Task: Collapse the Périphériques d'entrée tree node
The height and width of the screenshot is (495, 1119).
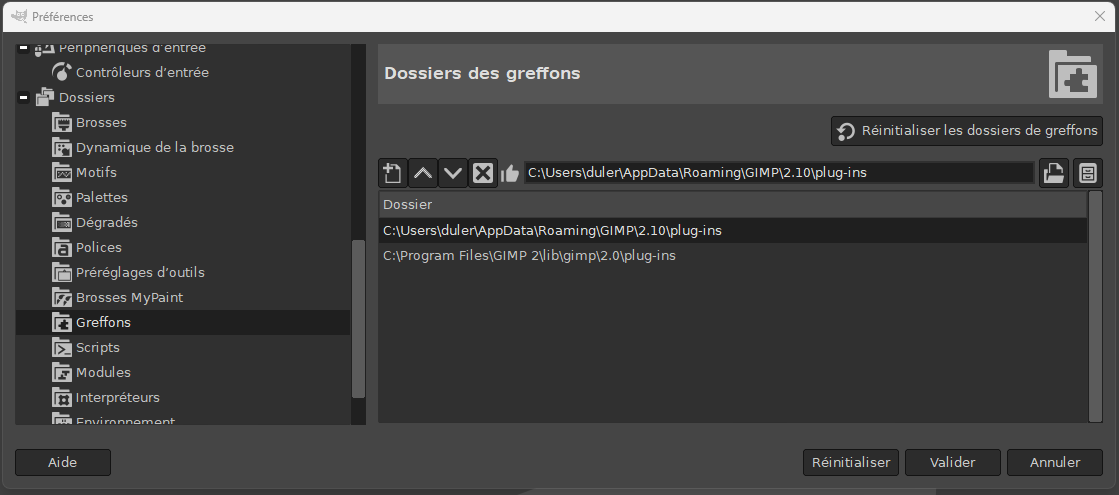Action: pyautogui.click(x=24, y=48)
